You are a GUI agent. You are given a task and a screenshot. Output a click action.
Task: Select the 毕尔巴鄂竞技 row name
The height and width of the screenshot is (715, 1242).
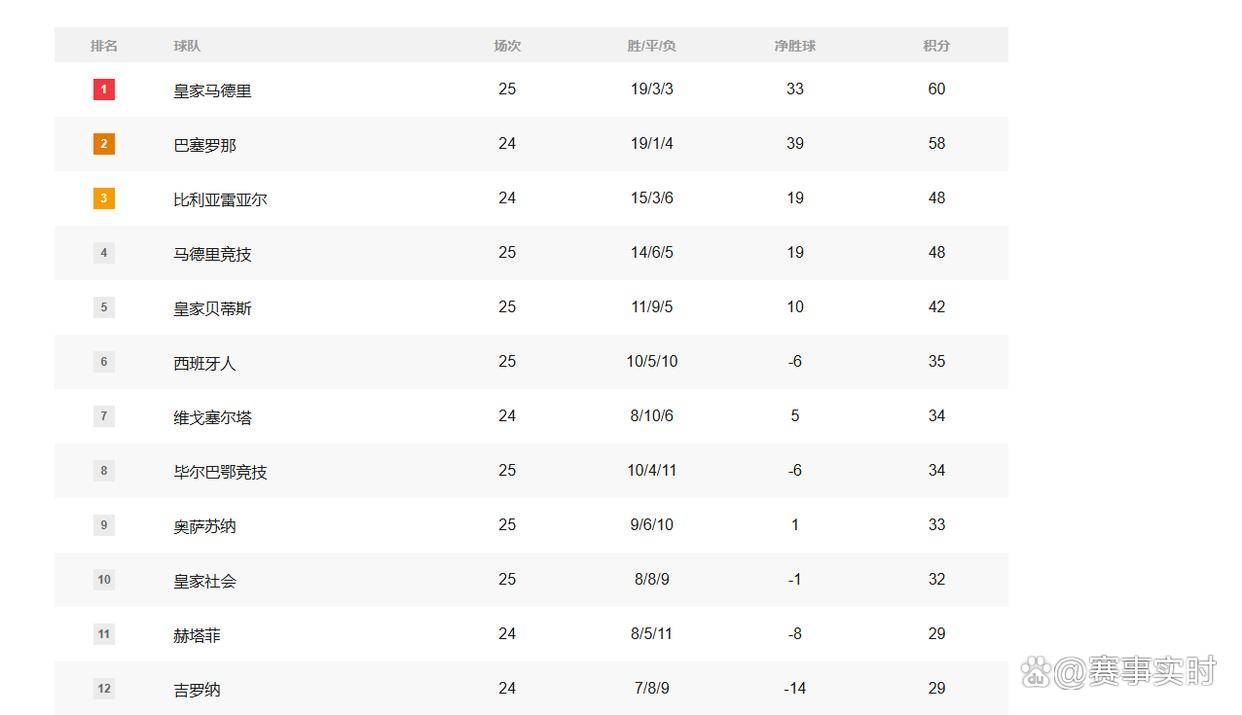(220, 472)
